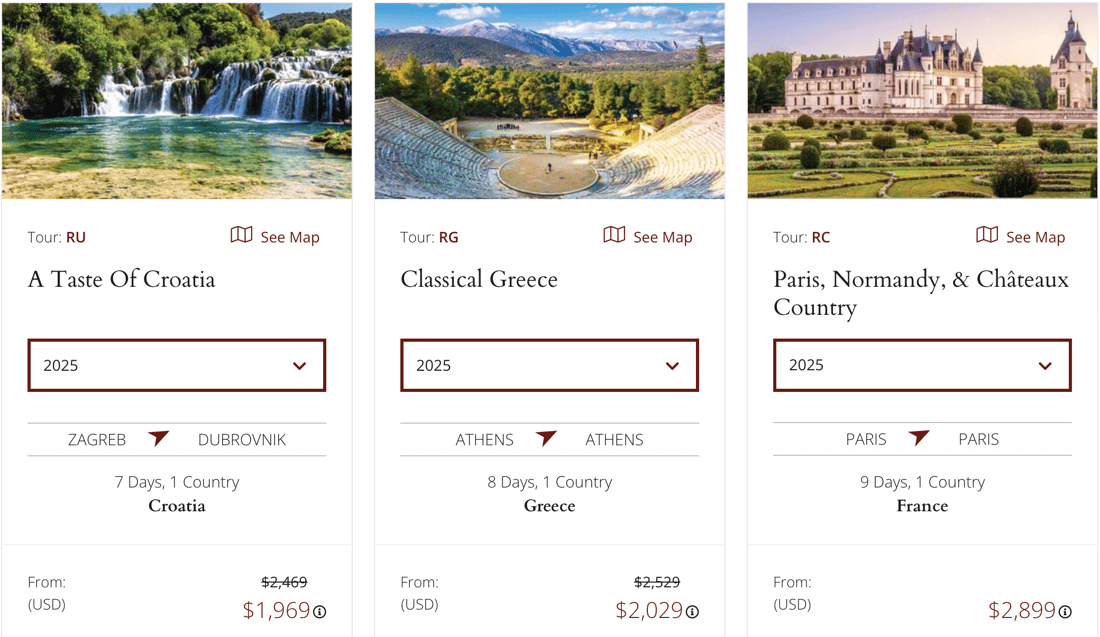Screen dimensions: 1100x637
Task: Select the See Map text for tour RC
Action: tap(1035, 237)
